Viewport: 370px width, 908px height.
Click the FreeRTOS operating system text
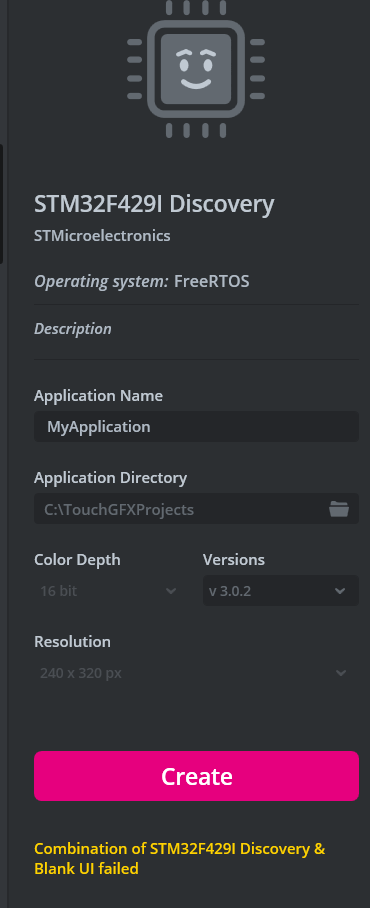point(211,281)
